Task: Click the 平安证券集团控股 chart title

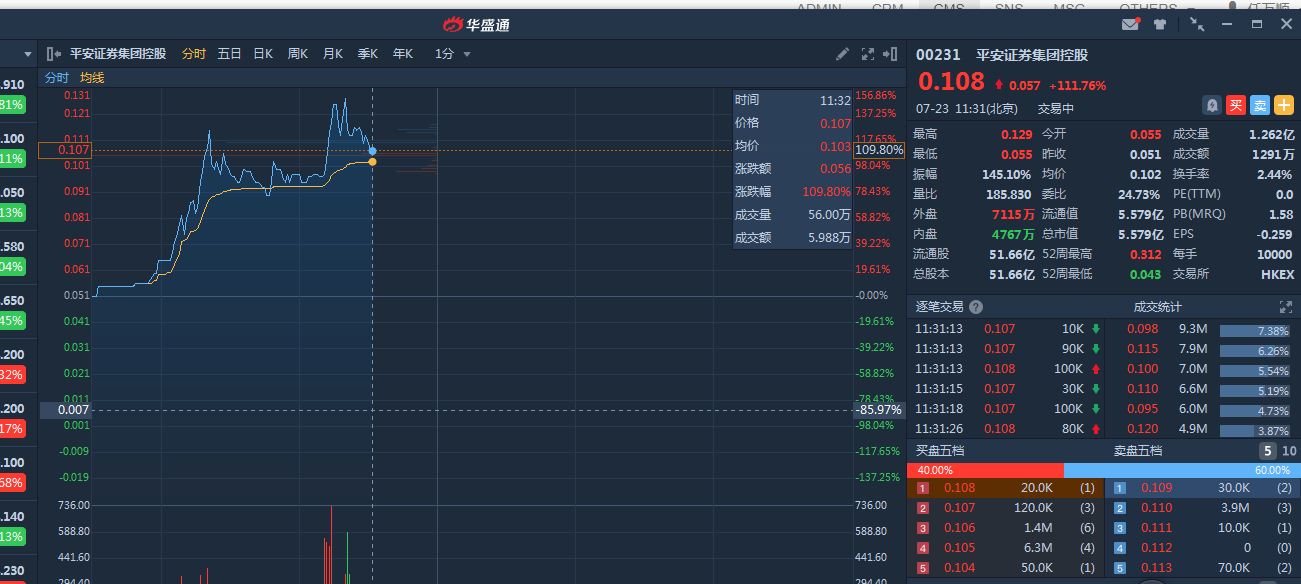Action: coord(118,54)
